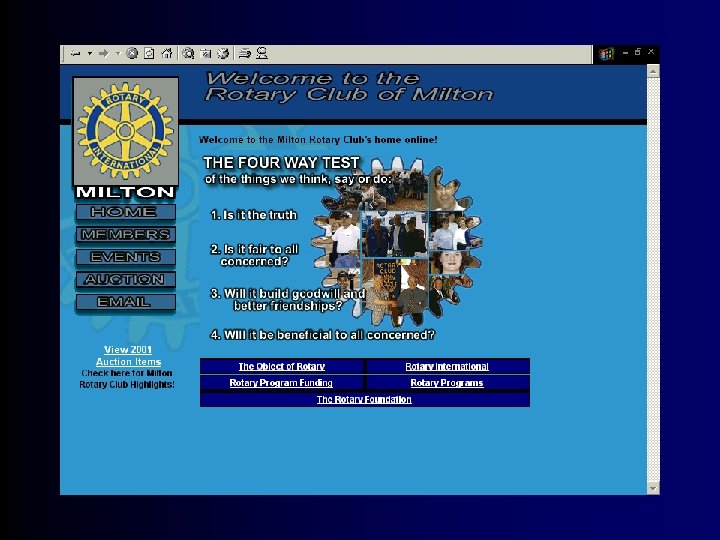
Task: Open the Rotary Program Funding link
Action: point(281,383)
